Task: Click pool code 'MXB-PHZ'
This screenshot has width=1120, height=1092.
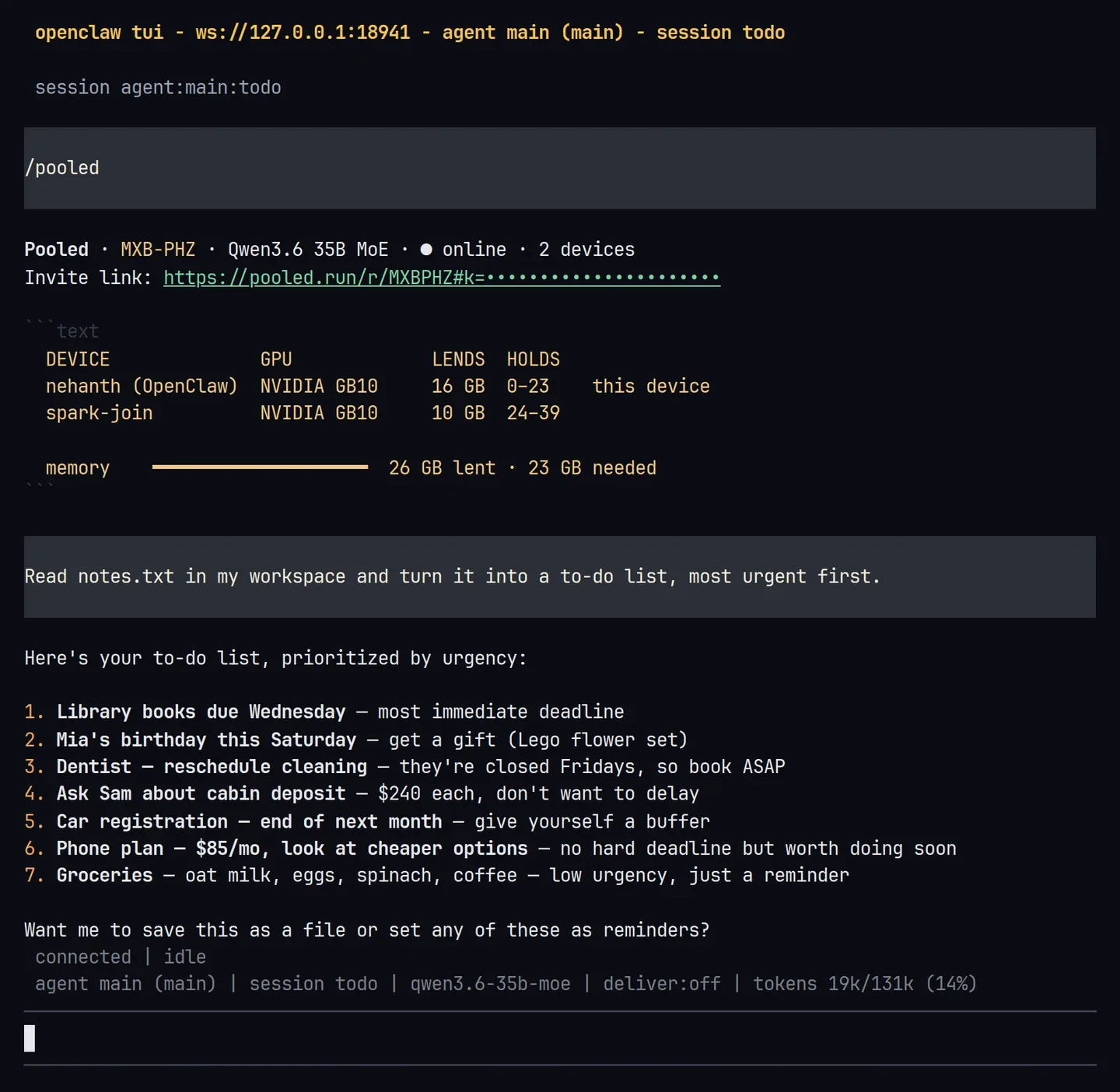Action: point(158,250)
